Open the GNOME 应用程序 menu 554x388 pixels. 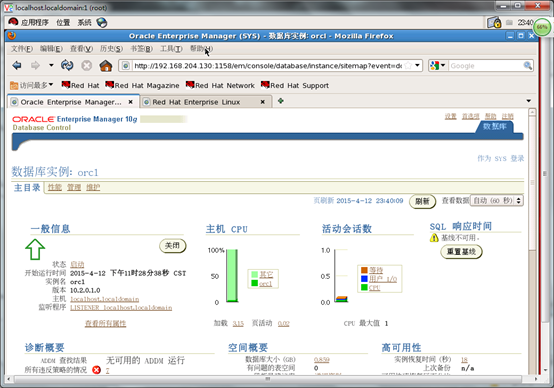(29, 22)
